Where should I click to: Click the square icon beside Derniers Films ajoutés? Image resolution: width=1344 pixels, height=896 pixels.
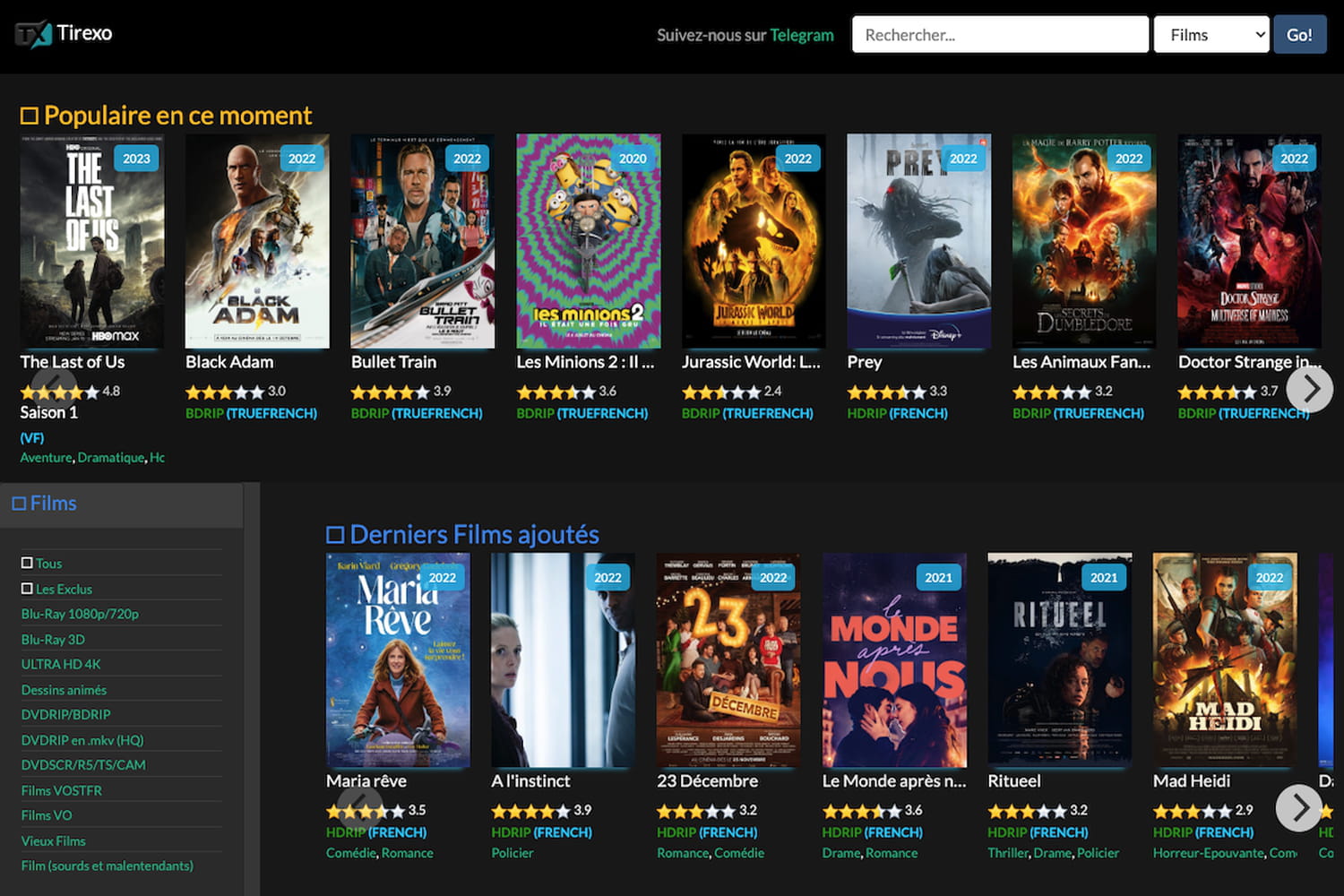tap(335, 535)
